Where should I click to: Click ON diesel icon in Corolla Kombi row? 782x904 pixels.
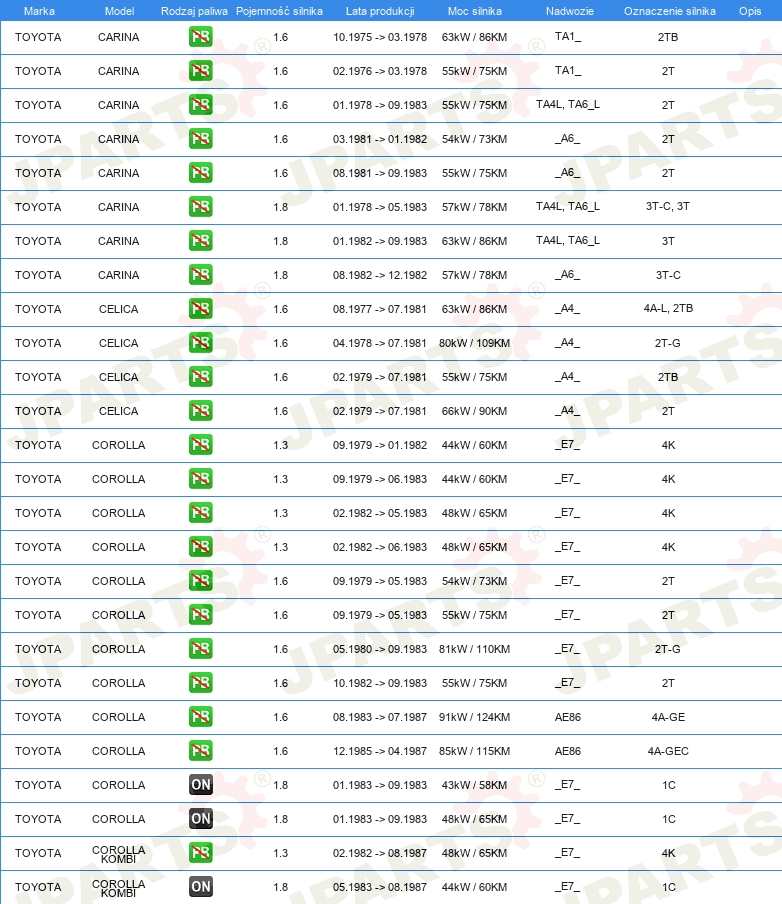(x=201, y=888)
